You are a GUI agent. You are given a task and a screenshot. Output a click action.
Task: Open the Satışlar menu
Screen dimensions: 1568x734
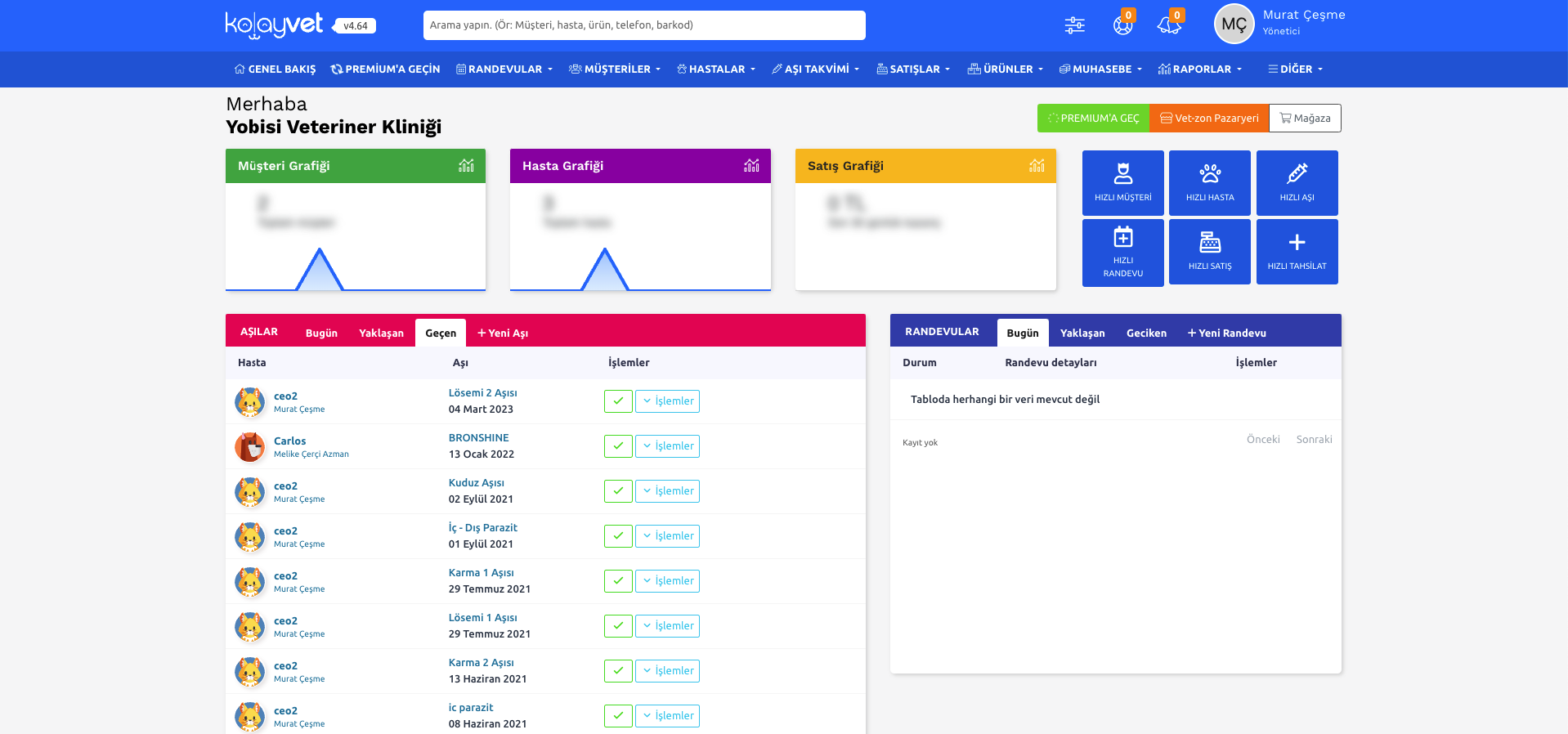913,69
